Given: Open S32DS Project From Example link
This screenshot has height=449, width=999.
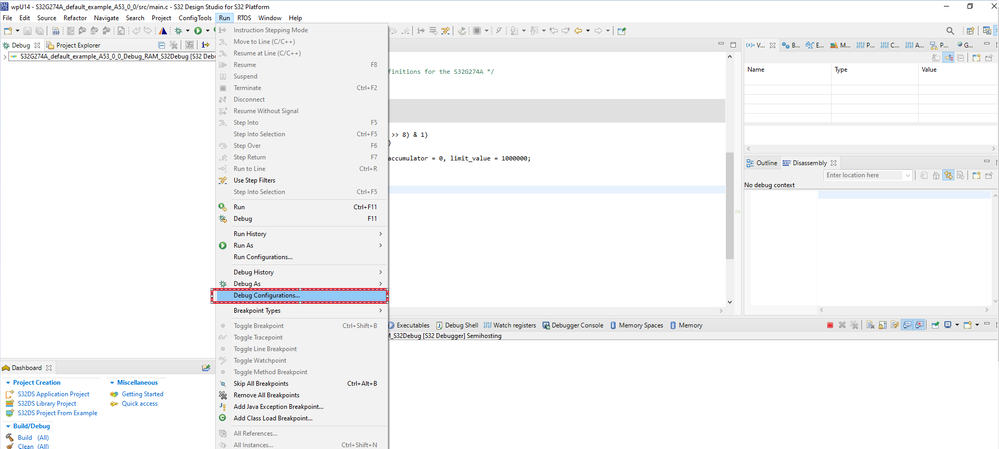Looking at the screenshot, I should [x=57, y=413].
